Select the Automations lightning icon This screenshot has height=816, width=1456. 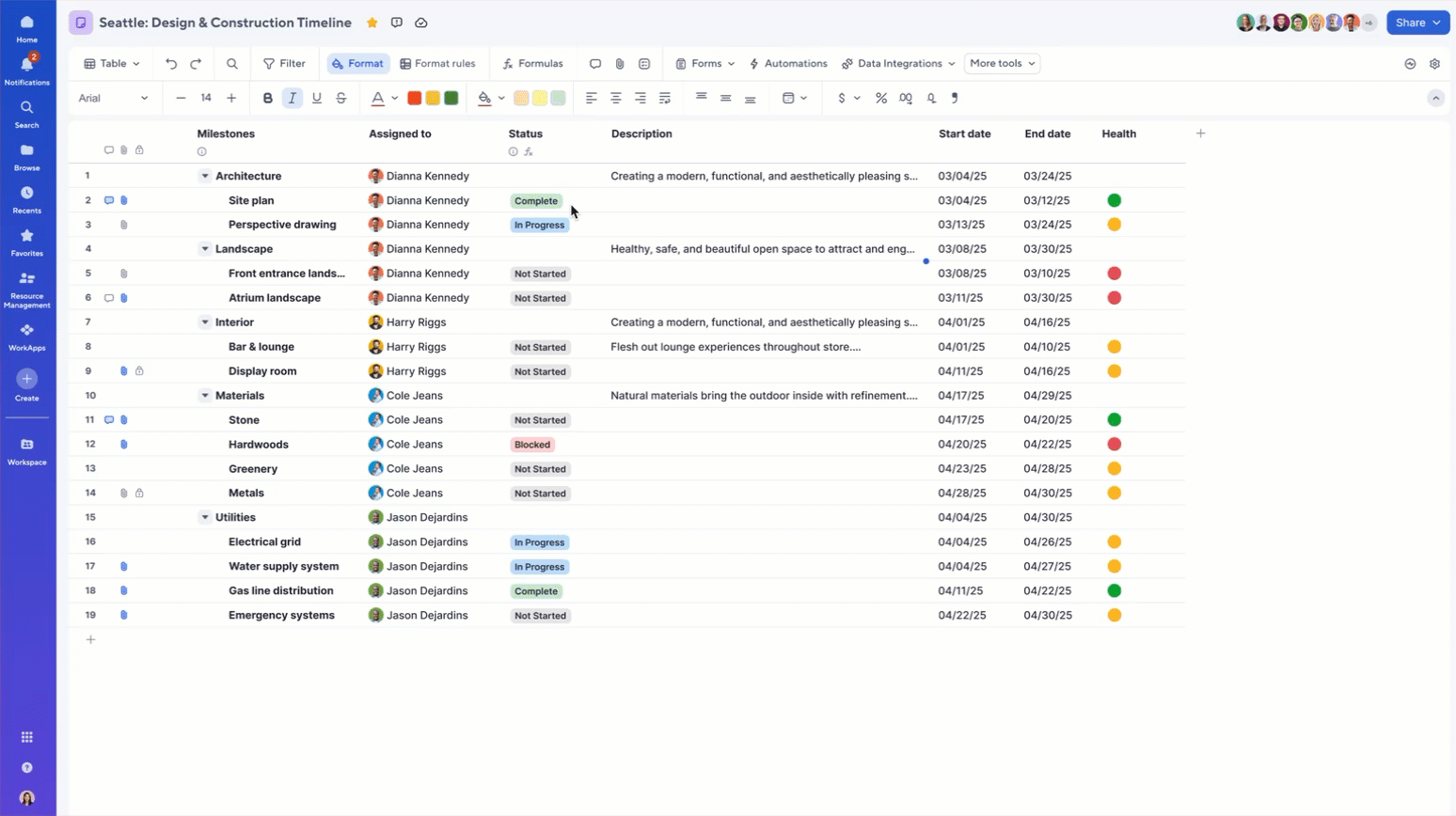pyautogui.click(x=753, y=63)
